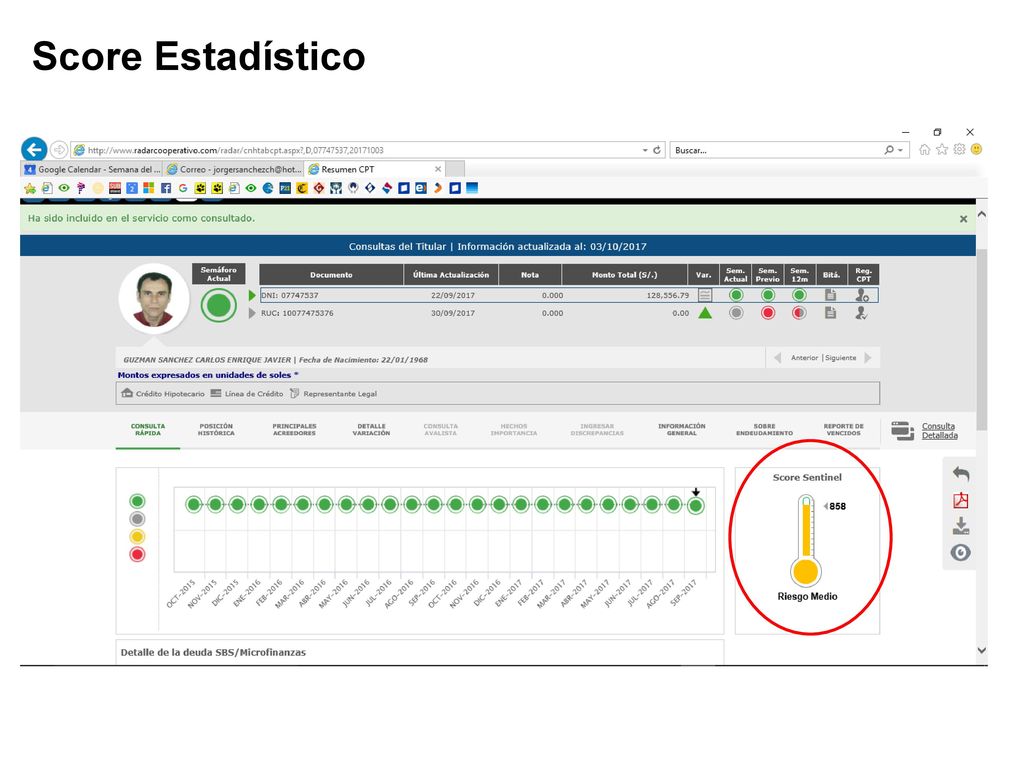Click red legend circle beside the chart
This screenshot has height=768, width=1024.
click(x=137, y=554)
